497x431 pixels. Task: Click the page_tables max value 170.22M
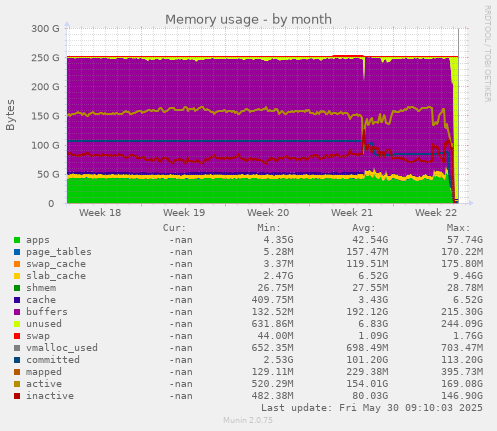pos(462,252)
